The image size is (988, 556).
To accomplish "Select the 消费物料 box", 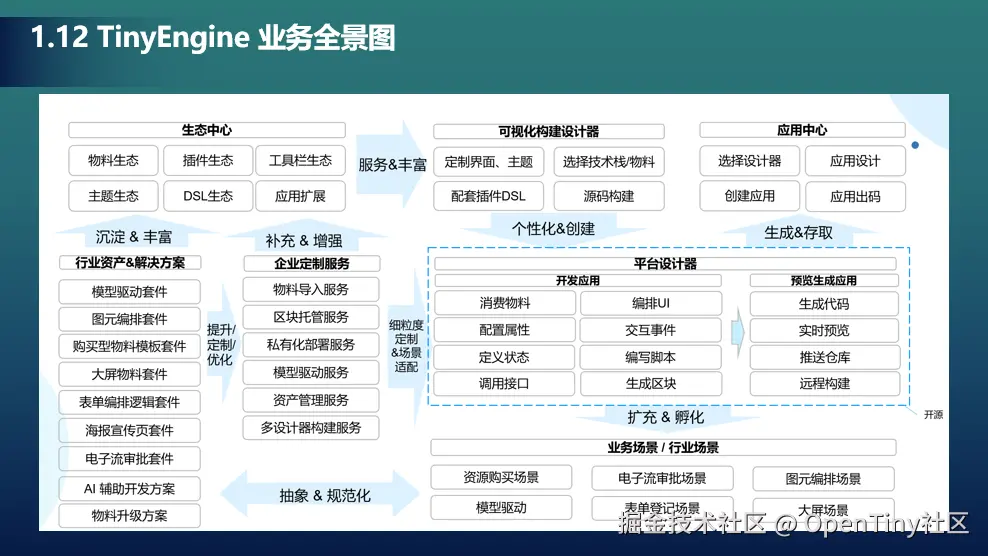I will coord(505,303).
